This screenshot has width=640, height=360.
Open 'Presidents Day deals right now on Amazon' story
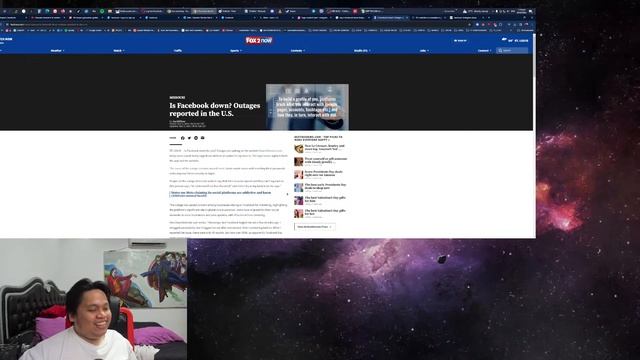324,173
